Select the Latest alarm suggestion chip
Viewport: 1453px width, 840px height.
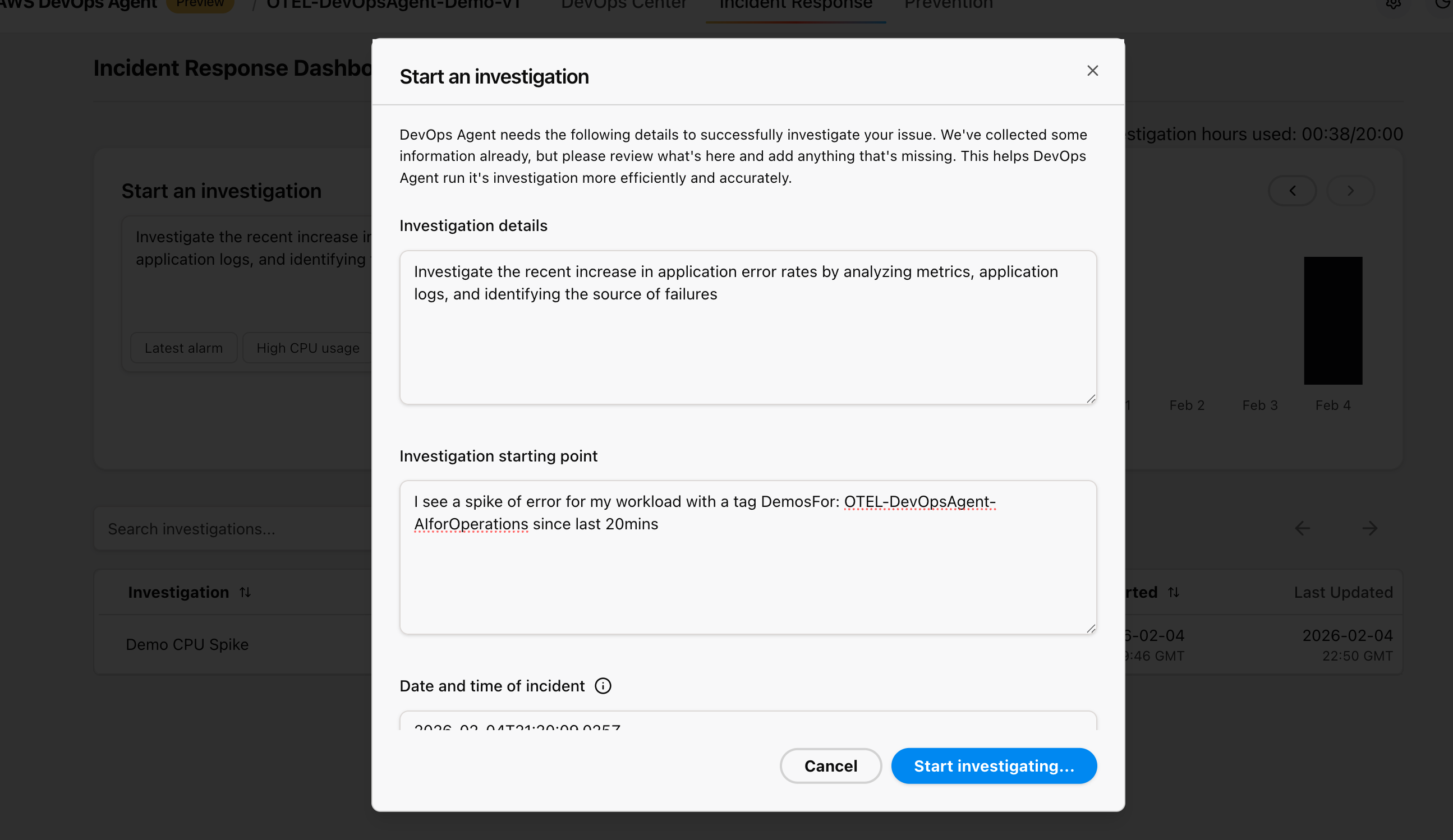pos(183,348)
